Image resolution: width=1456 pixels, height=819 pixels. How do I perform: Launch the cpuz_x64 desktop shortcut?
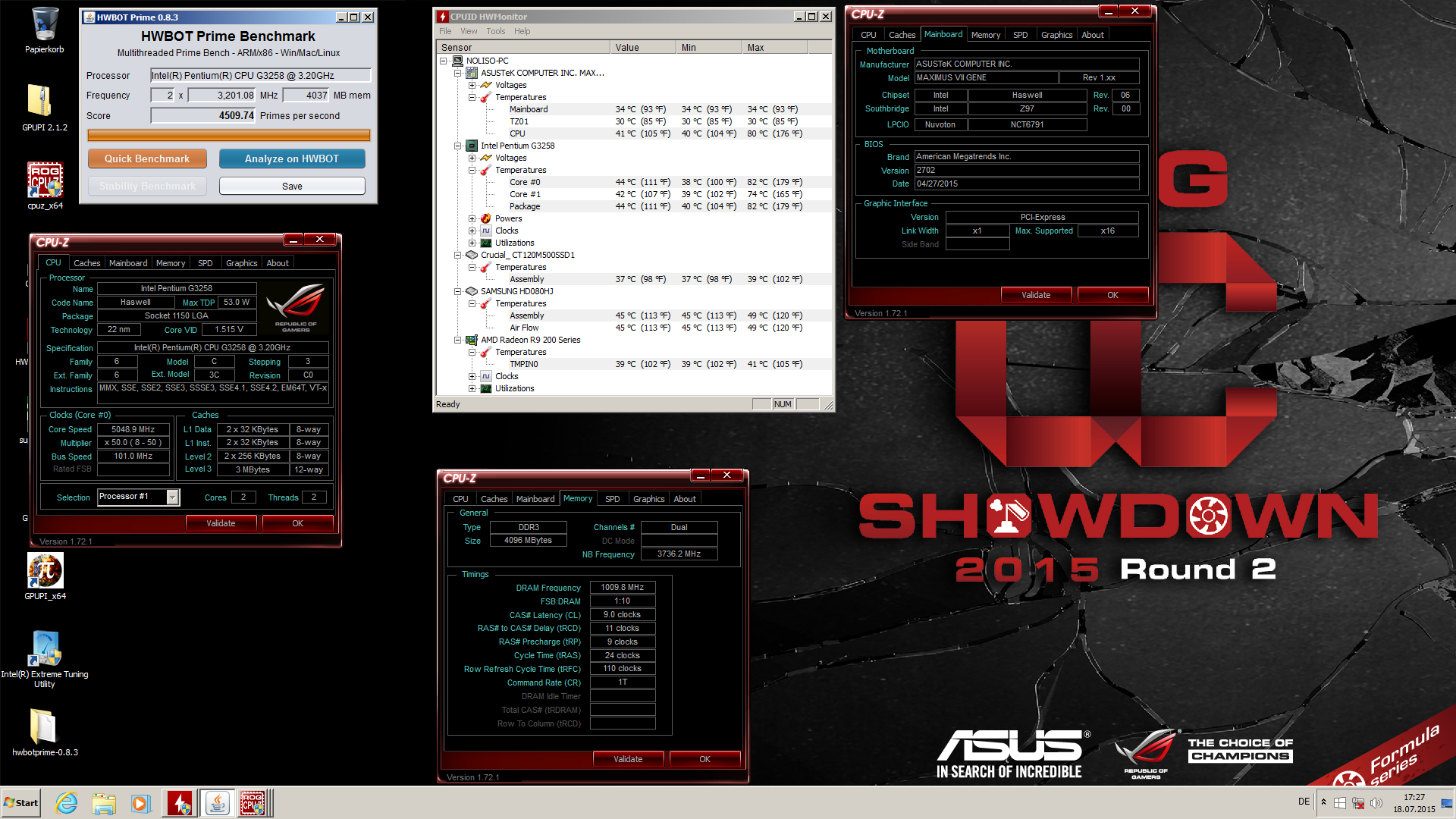[45, 186]
